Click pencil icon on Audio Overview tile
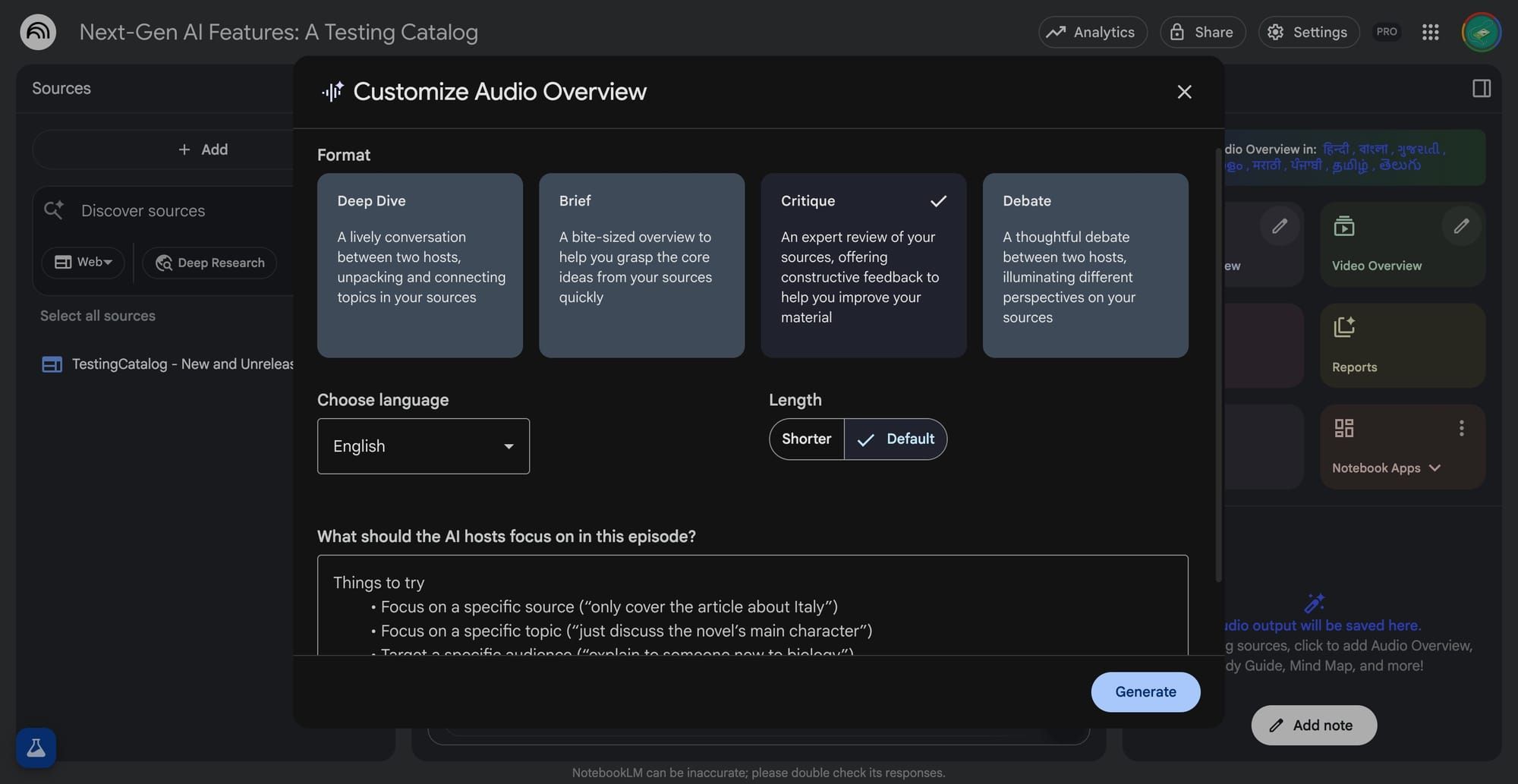Screen dimensions: 1518x784 pos(1279,225)
